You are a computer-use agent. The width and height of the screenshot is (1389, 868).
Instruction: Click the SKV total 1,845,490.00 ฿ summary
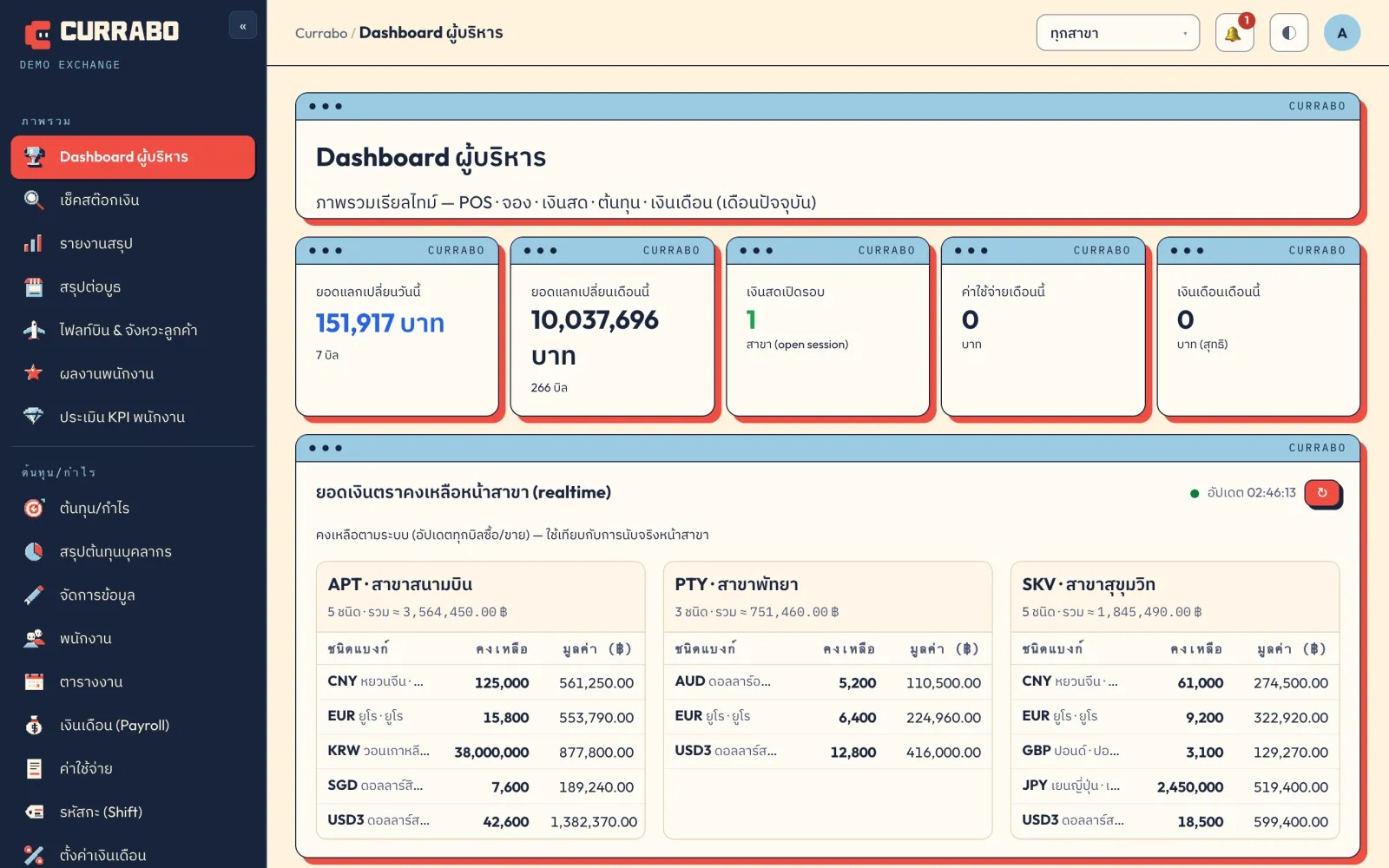[x=1112, y=612]
